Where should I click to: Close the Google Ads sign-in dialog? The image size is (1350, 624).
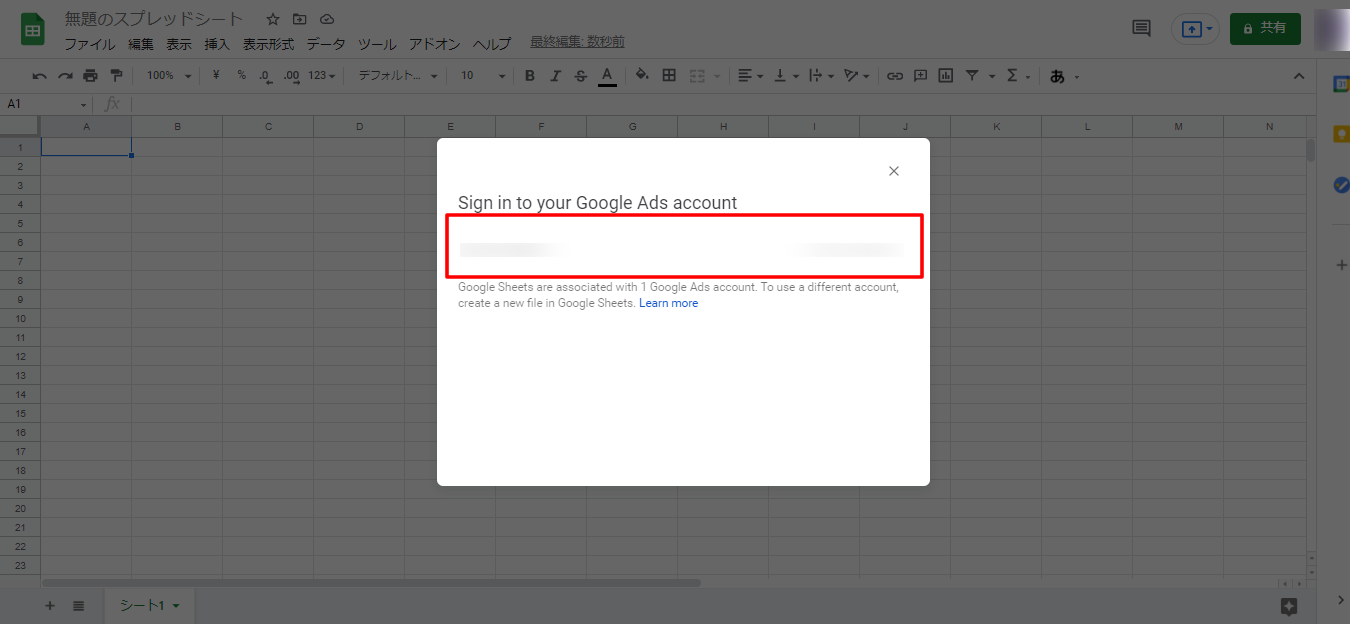click(894, 171)
